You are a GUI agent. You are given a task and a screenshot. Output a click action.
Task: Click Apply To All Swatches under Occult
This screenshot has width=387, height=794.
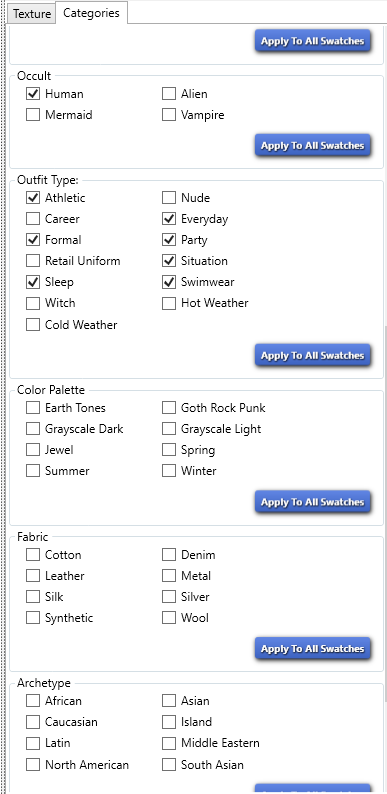click(x=313, y=145)
